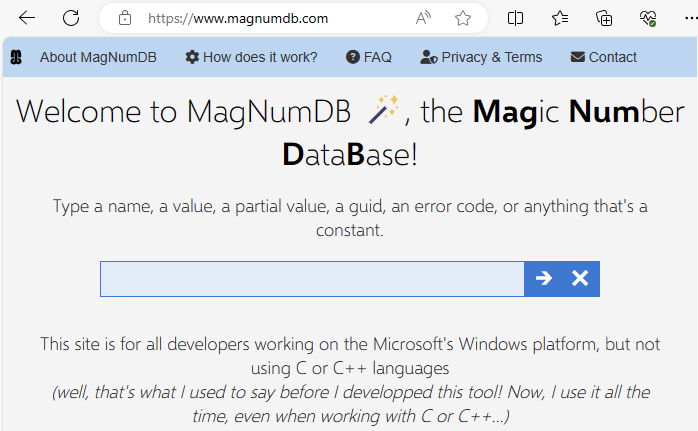Open the Contact page

[x=603, y=58]
